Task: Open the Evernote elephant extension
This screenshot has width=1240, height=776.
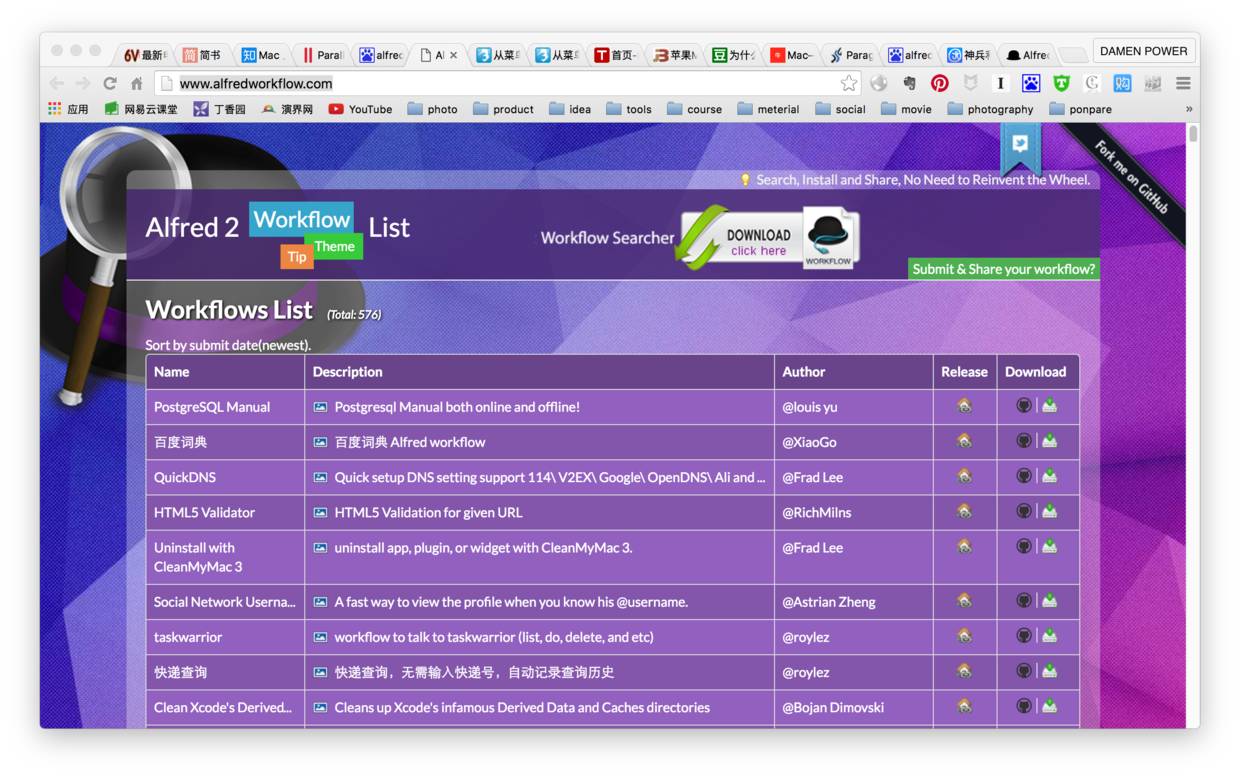Action: pyautogui.click(x=909, y=83)
